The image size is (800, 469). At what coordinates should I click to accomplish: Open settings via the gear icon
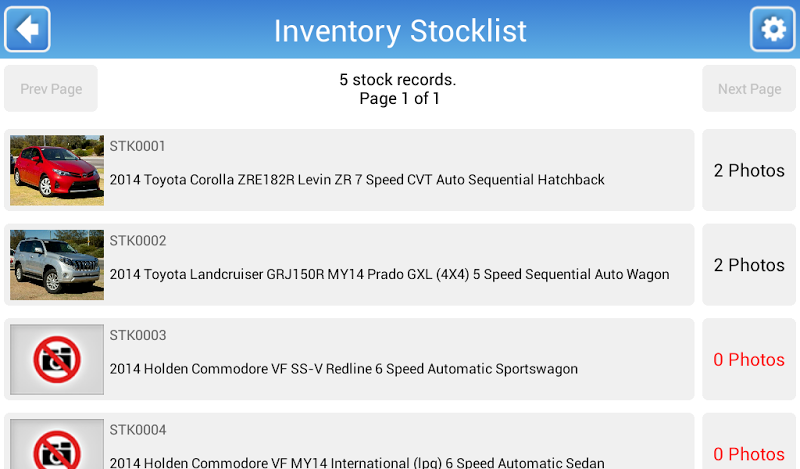click(x=773, y=29)
